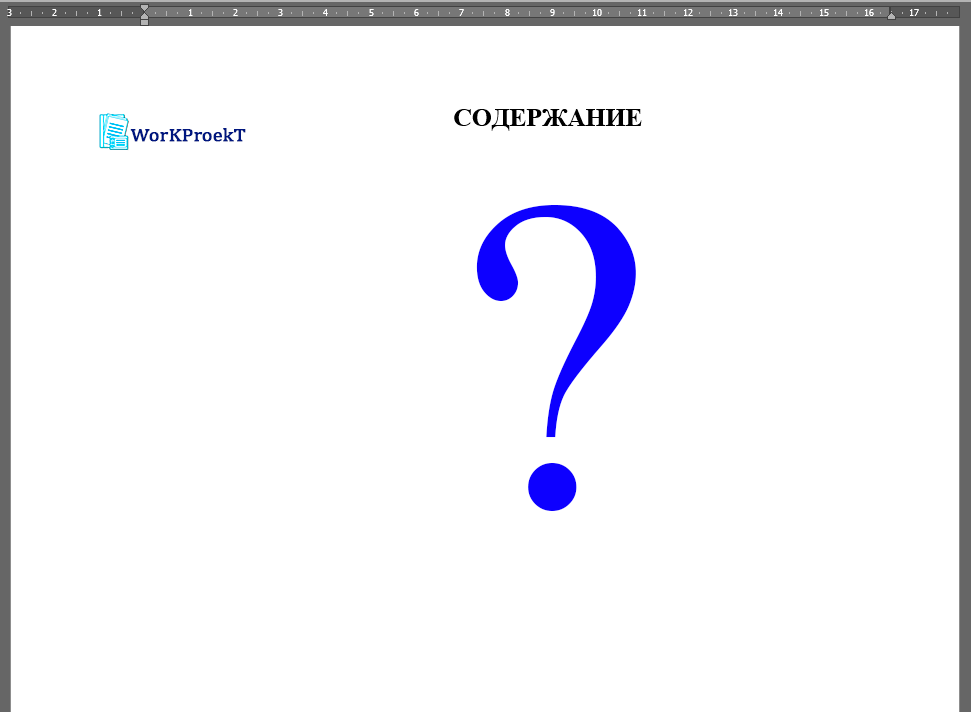Select the dot of the blue question mark
Image resolution: width=971 pixels, height=712 pixels.
(x=552, y=487)
